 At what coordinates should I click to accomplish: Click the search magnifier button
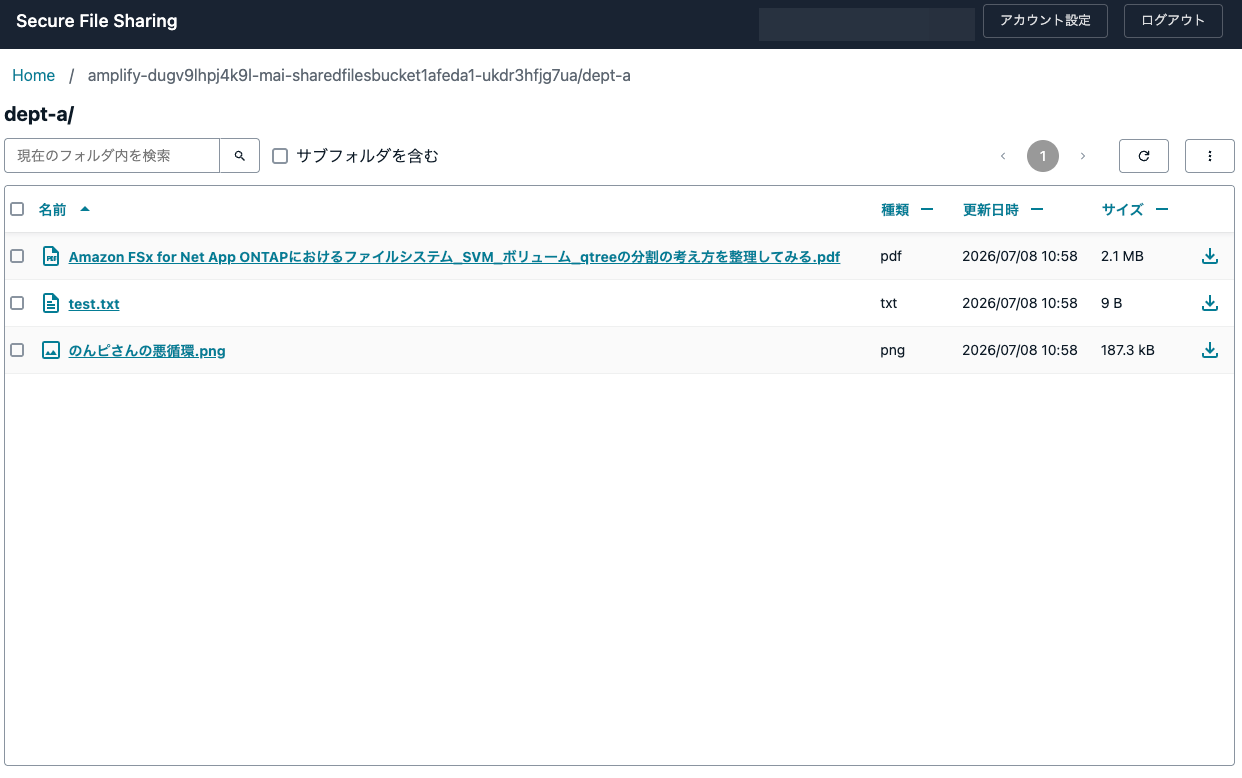pyautogui.click(x=240, y=156)
